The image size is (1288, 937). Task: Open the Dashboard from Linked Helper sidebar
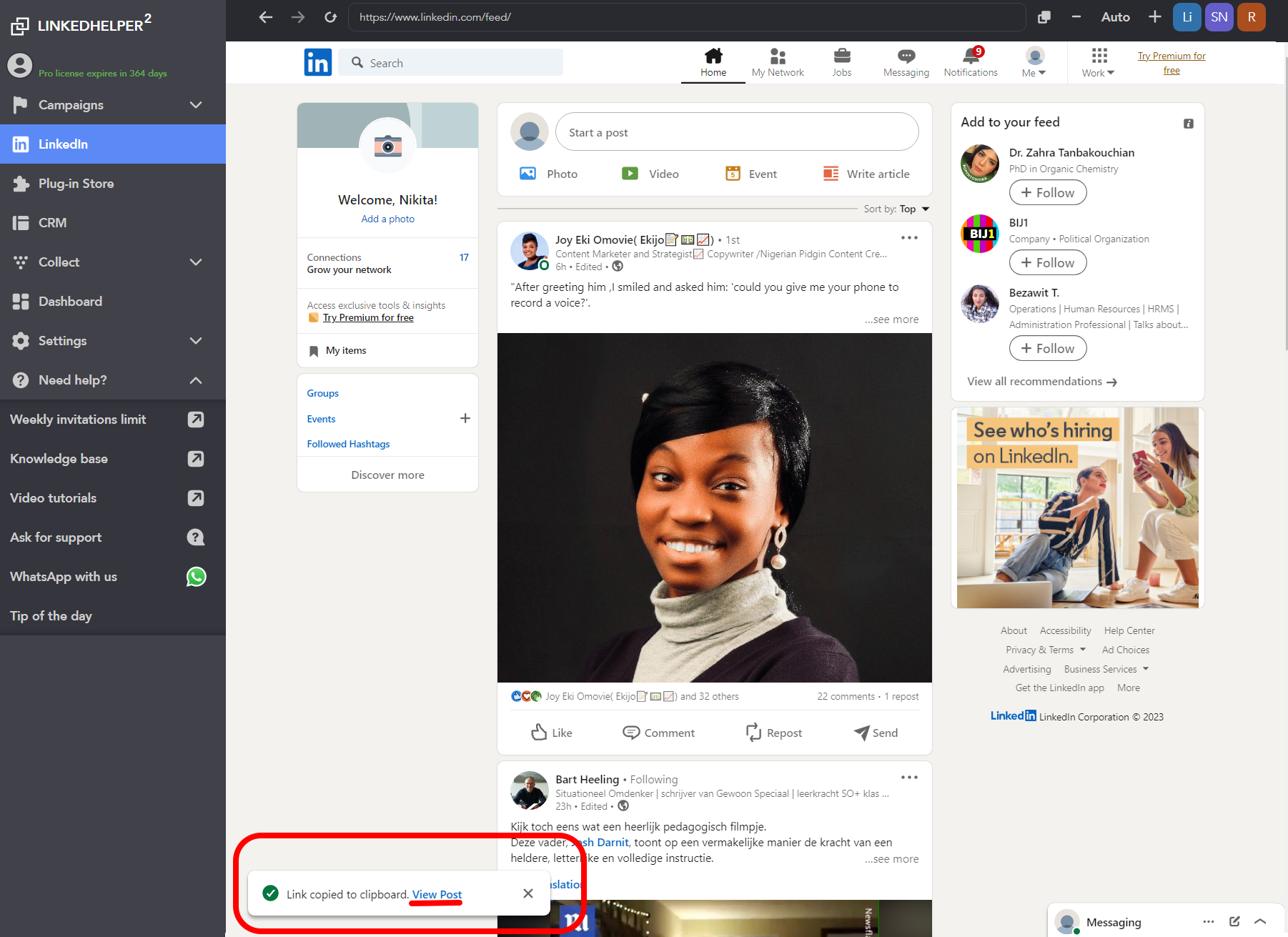click(69, 301)
